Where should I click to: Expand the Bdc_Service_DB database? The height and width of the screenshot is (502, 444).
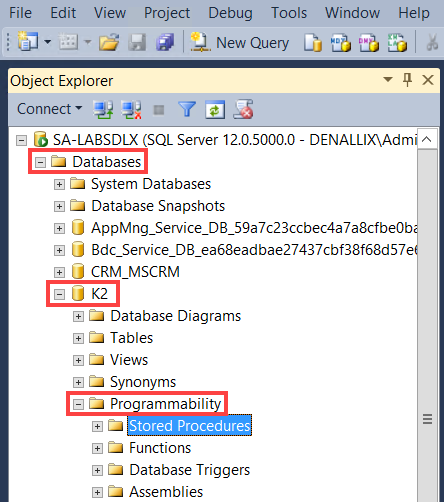click(x=59, y=250)
